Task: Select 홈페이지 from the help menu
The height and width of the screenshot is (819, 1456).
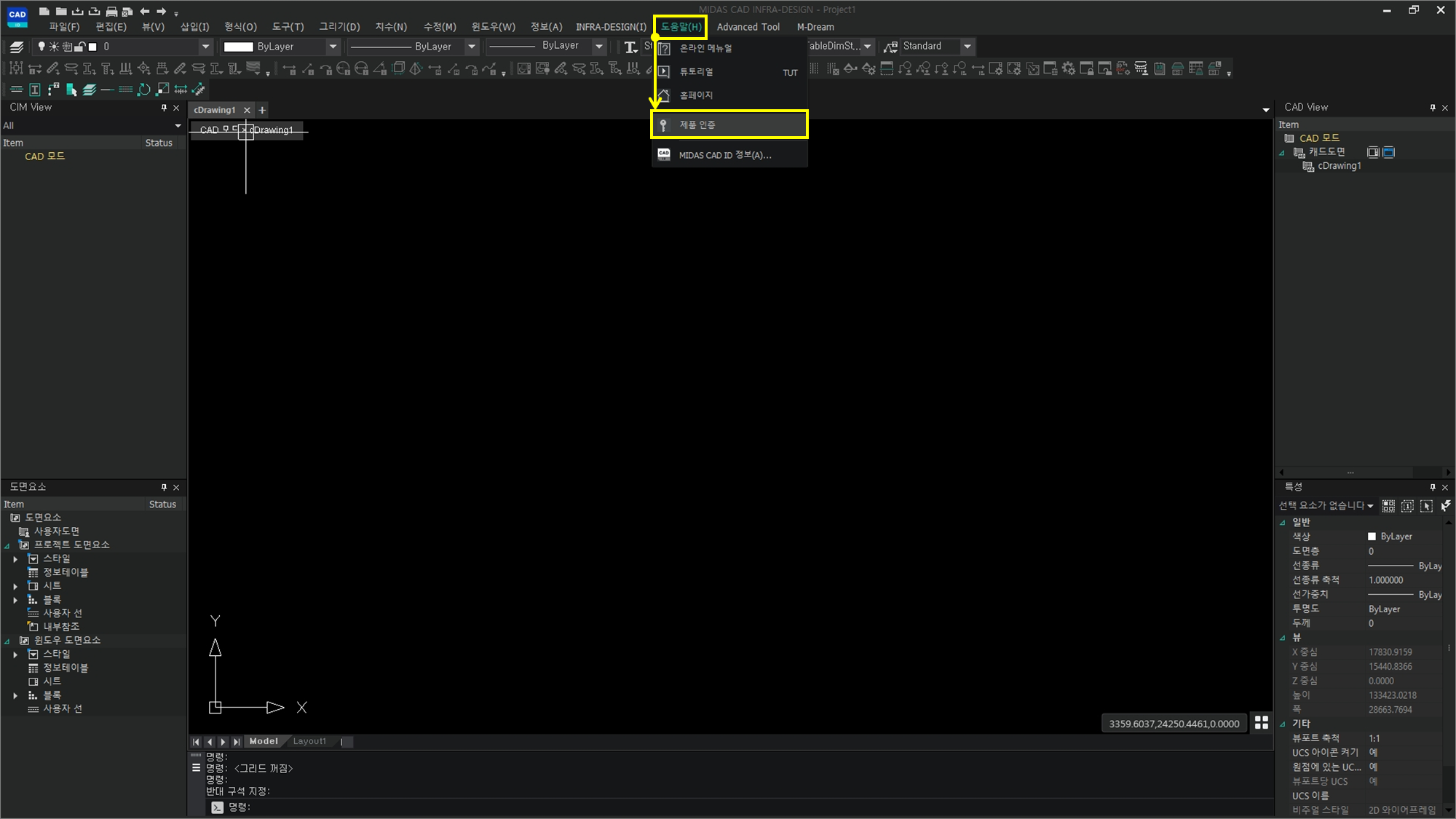Action: click(729, 95)
